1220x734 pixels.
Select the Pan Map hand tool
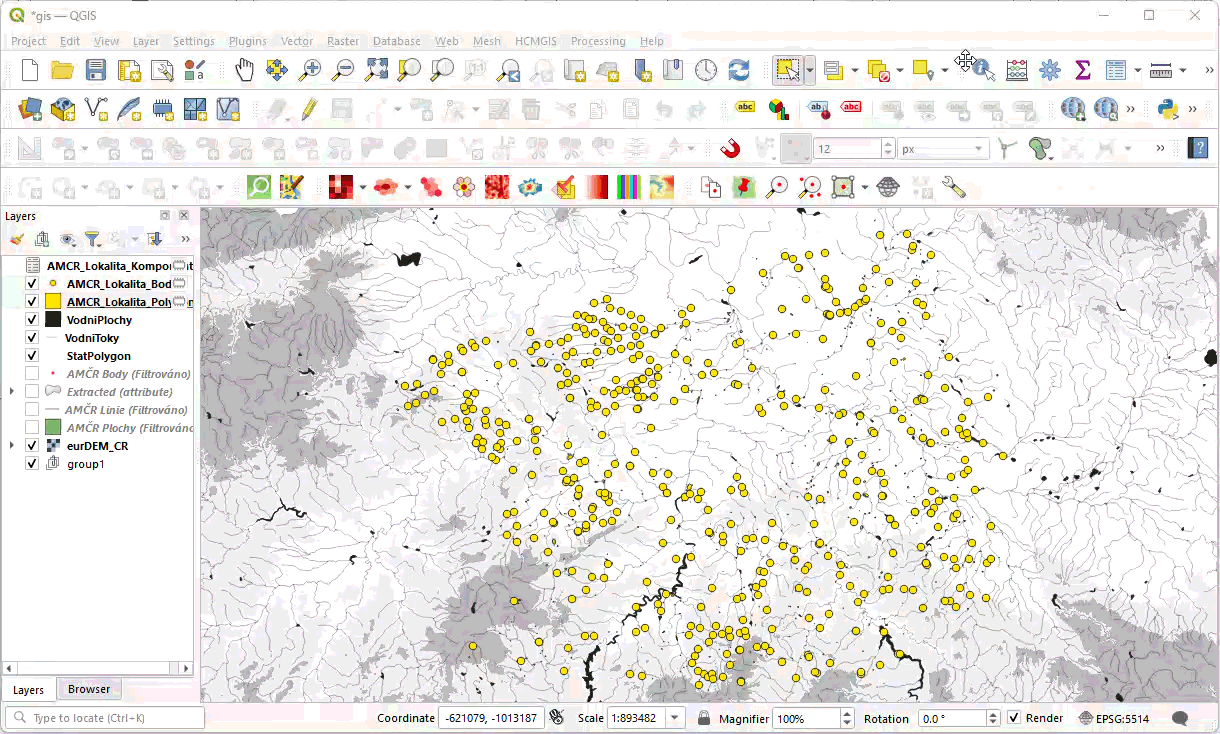coord(245,70)
